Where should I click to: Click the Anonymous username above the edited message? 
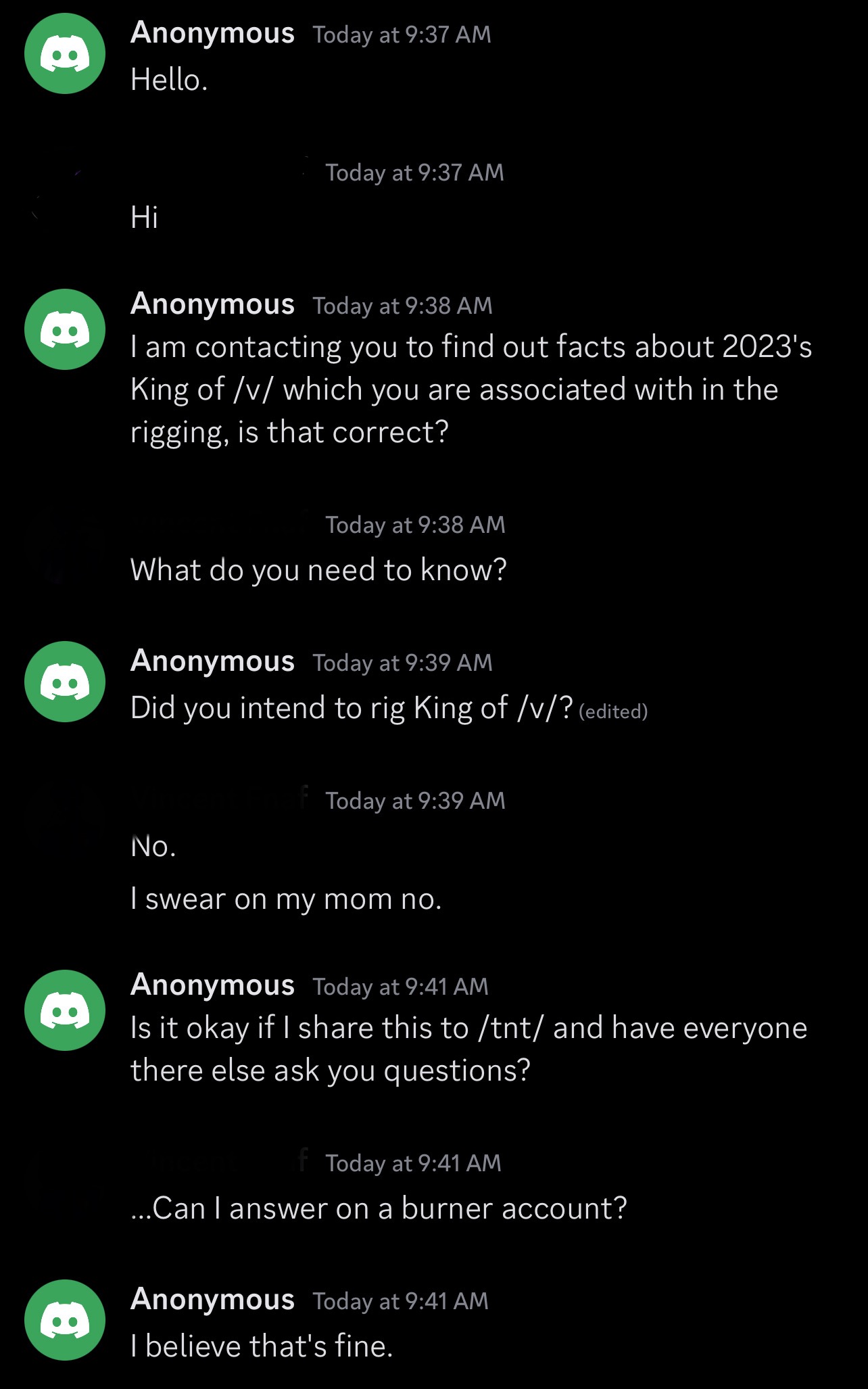[x=212, y=661]
